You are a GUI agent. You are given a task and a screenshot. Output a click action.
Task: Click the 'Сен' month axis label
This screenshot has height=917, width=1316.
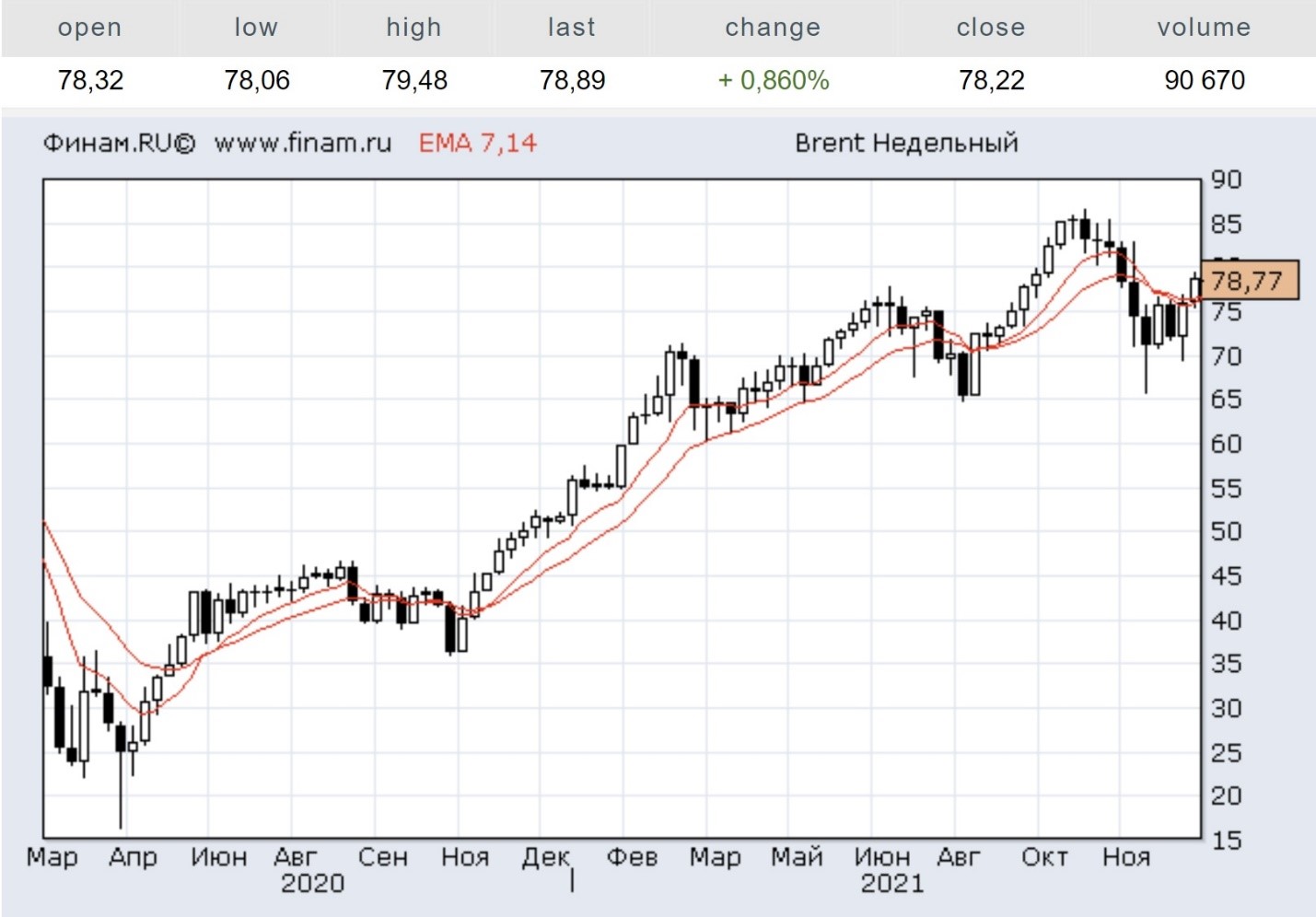(x=382, y=858)
